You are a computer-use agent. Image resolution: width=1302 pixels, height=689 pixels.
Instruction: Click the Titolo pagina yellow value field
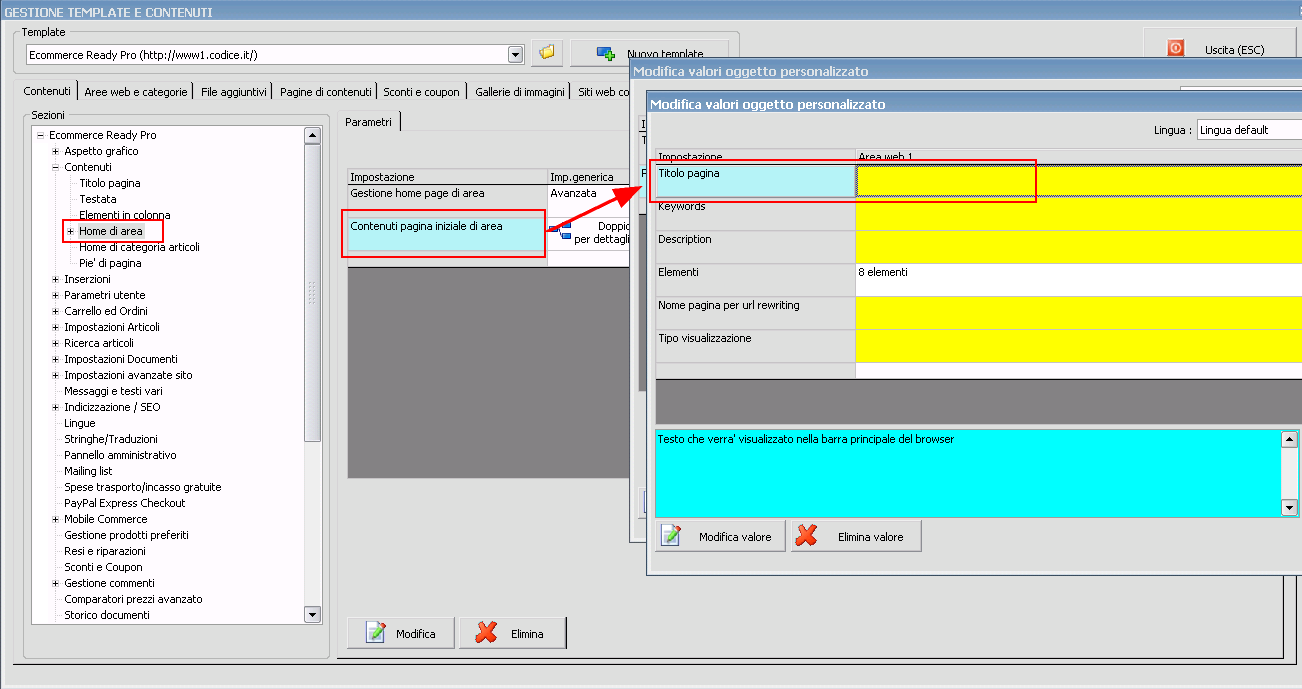(x=1079, y=181)
